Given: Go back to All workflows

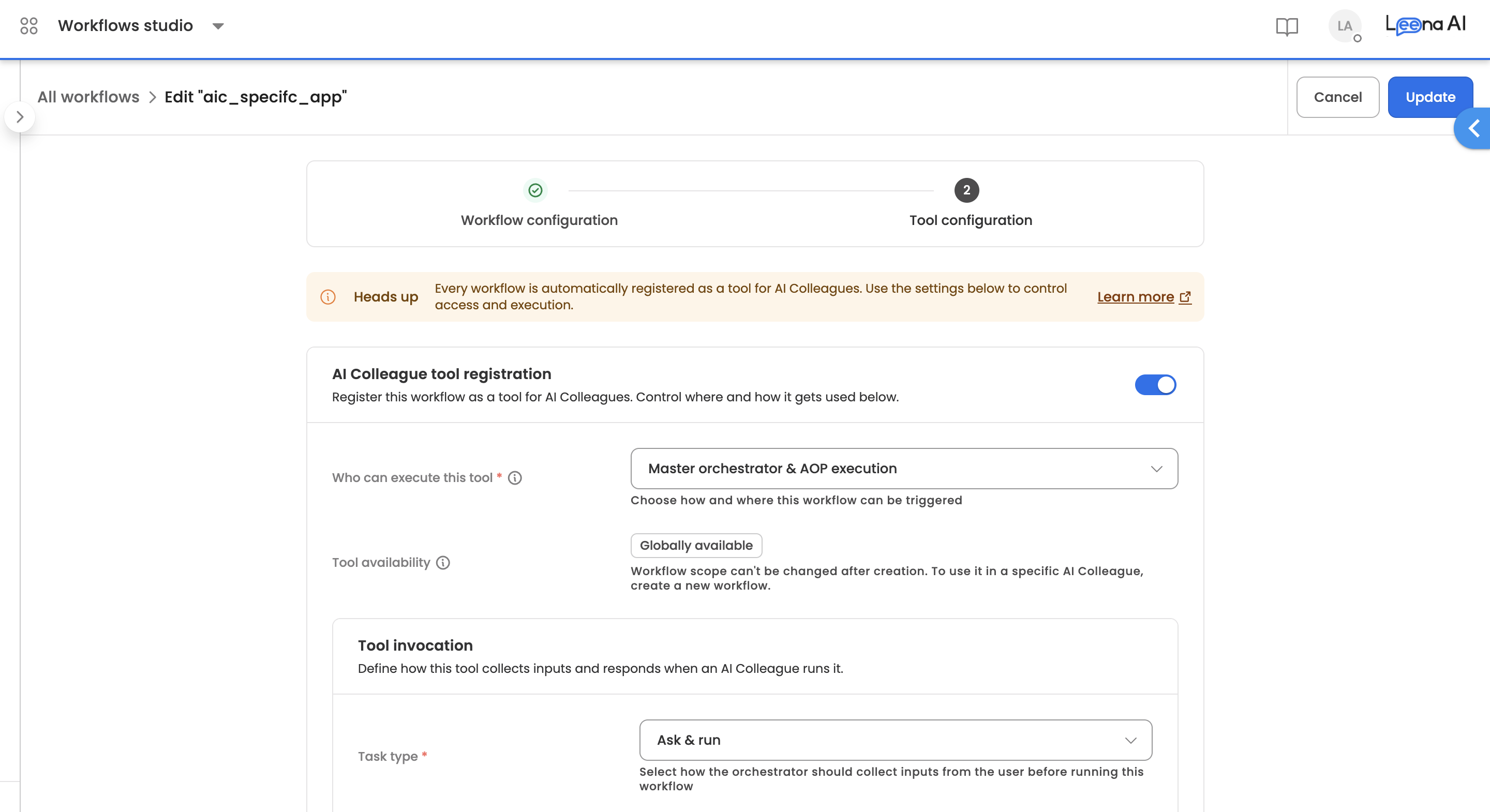Looking at the screenshot, I should [88, 97].
